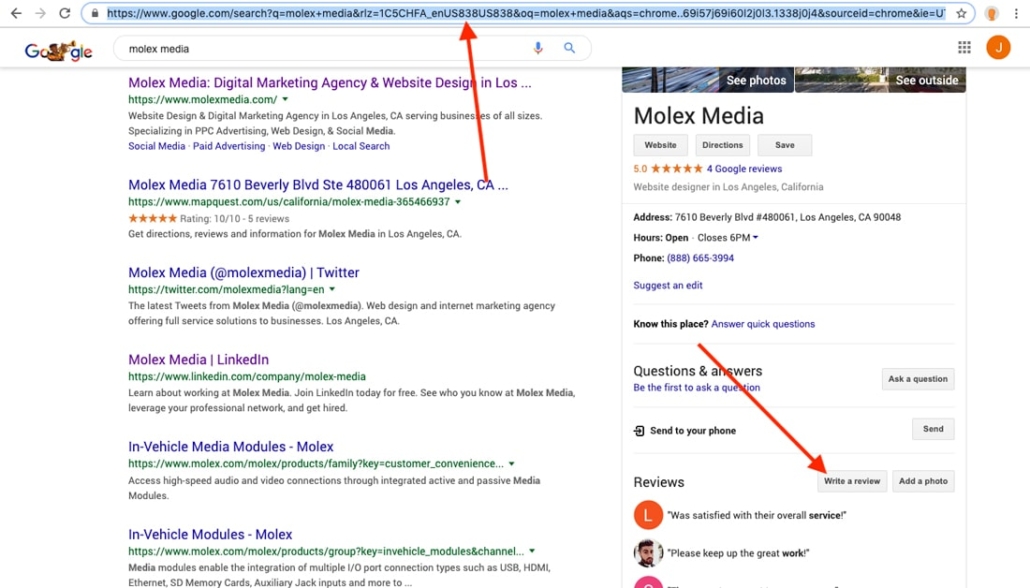
Task: Open the Paid Advertising sitelink
Action: coord(229,146)
